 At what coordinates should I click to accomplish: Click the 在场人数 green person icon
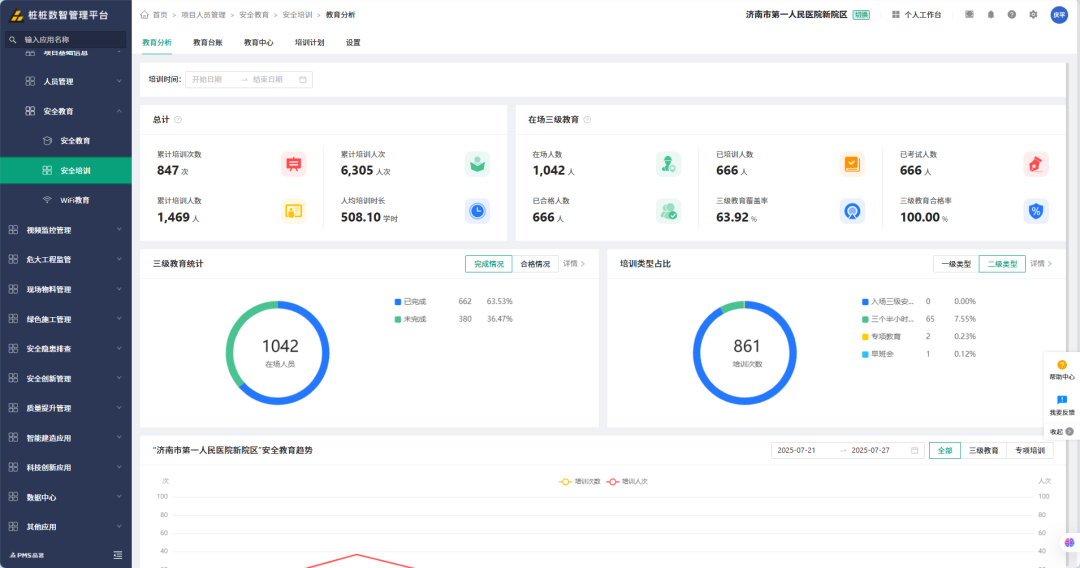(668, 165)
